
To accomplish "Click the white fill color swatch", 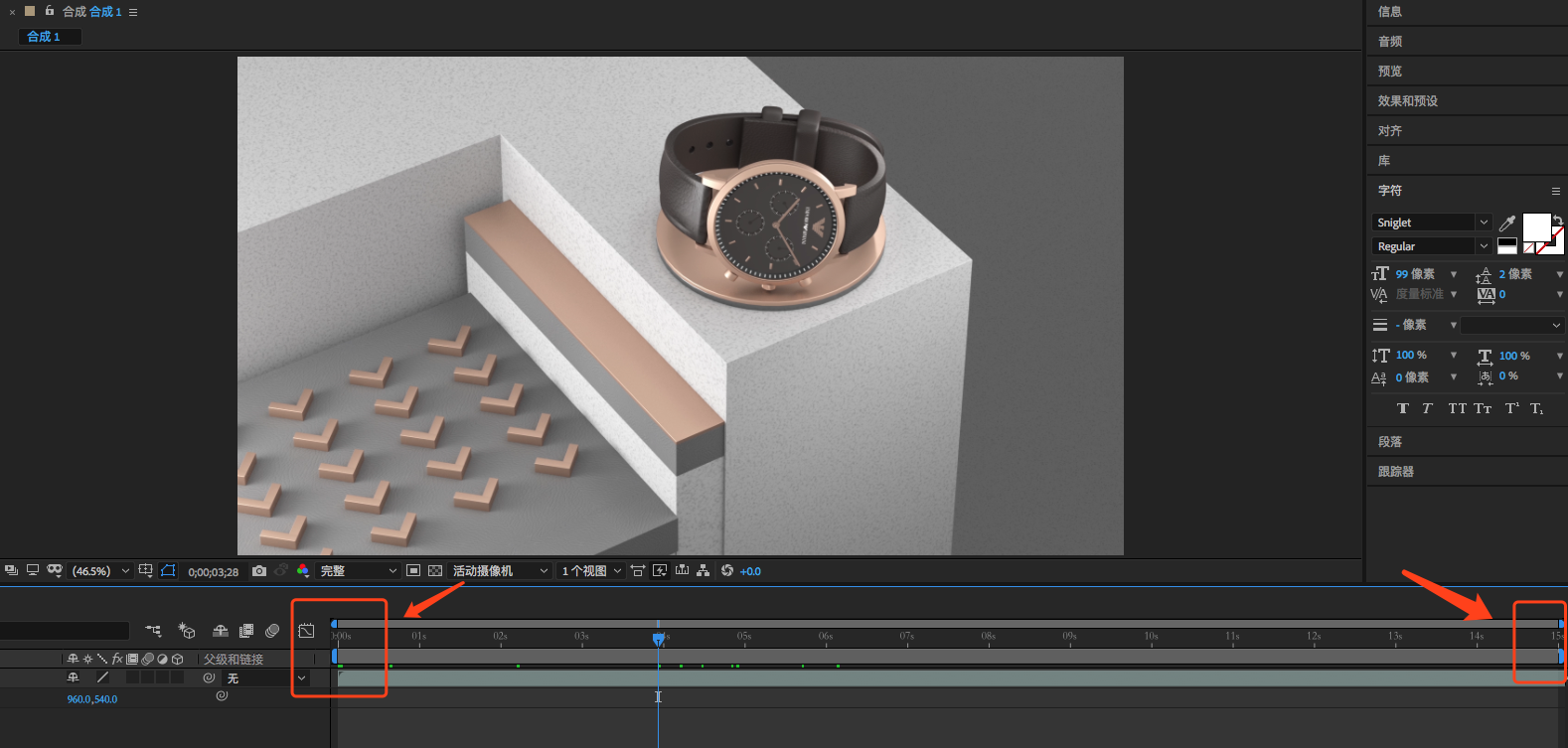I will coord(1535,227).
